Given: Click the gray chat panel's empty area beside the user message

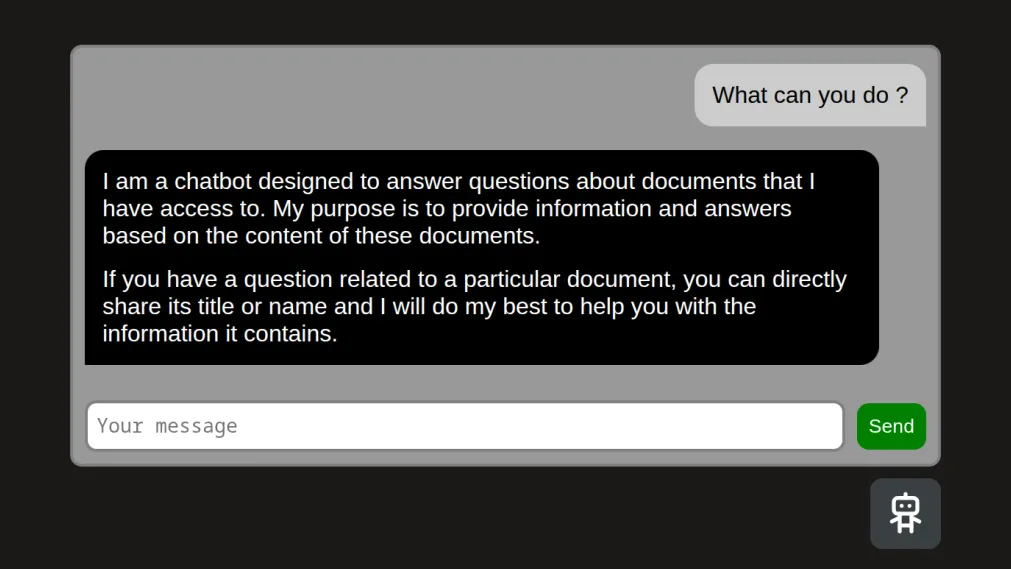Looking at the screenshot, I should pos(380,95).
